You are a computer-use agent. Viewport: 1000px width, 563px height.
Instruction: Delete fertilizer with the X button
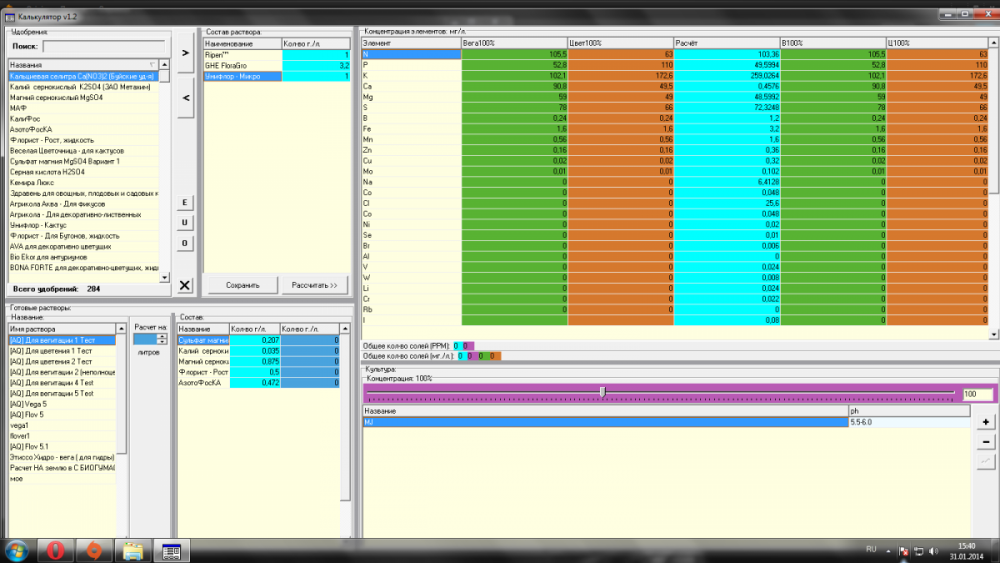[185, 285]
